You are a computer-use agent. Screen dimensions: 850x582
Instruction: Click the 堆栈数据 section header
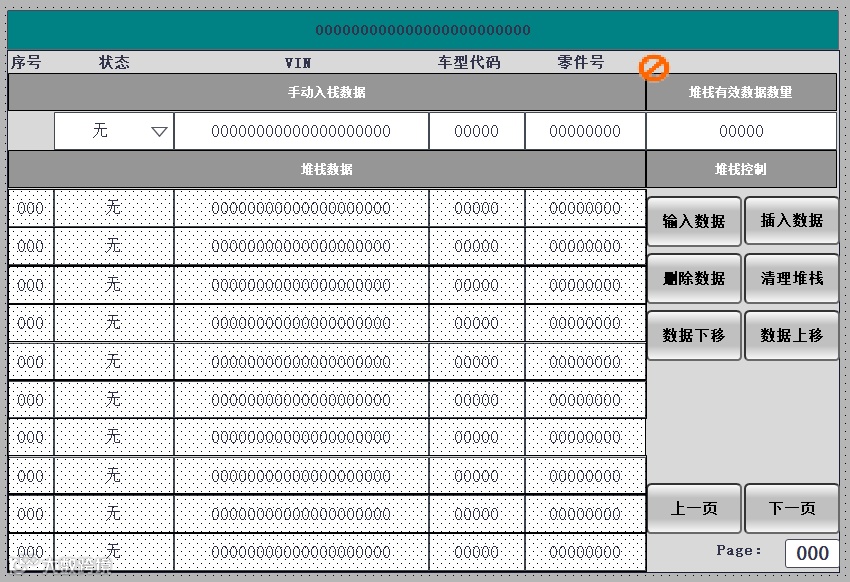(x=327, y=170)
